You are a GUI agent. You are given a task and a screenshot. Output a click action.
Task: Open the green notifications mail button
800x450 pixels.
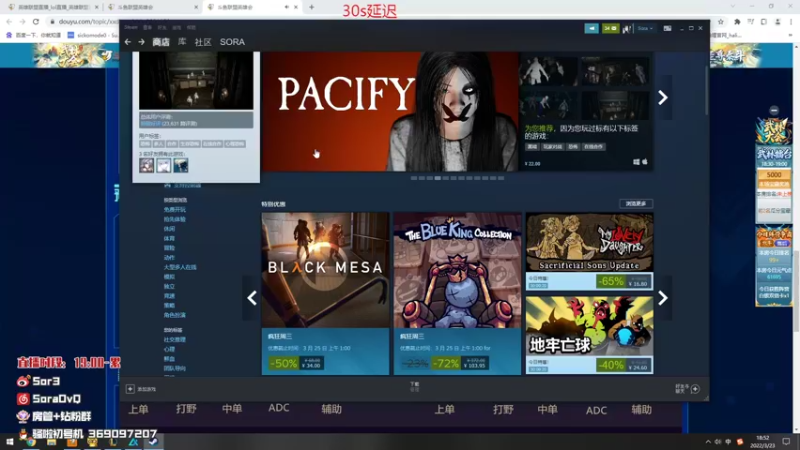click(610, 28)
